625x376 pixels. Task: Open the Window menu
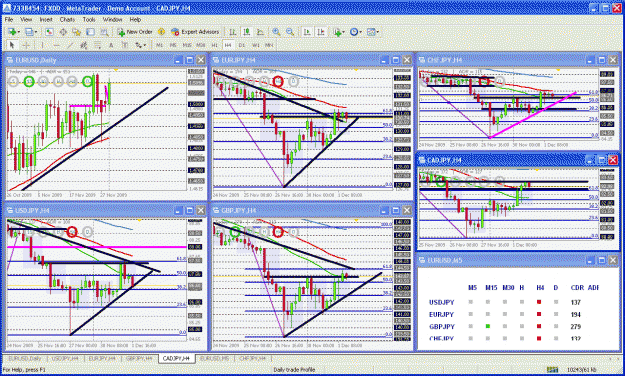(112, 19)
